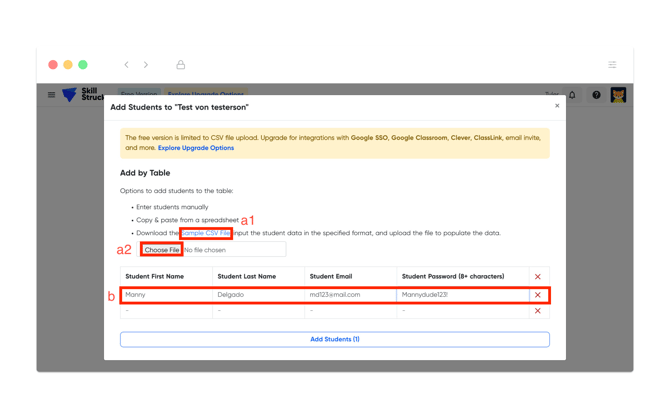Select the password field Mannydude123!
The height and width of the screenshot is (418, 670).
click(460, 295)
